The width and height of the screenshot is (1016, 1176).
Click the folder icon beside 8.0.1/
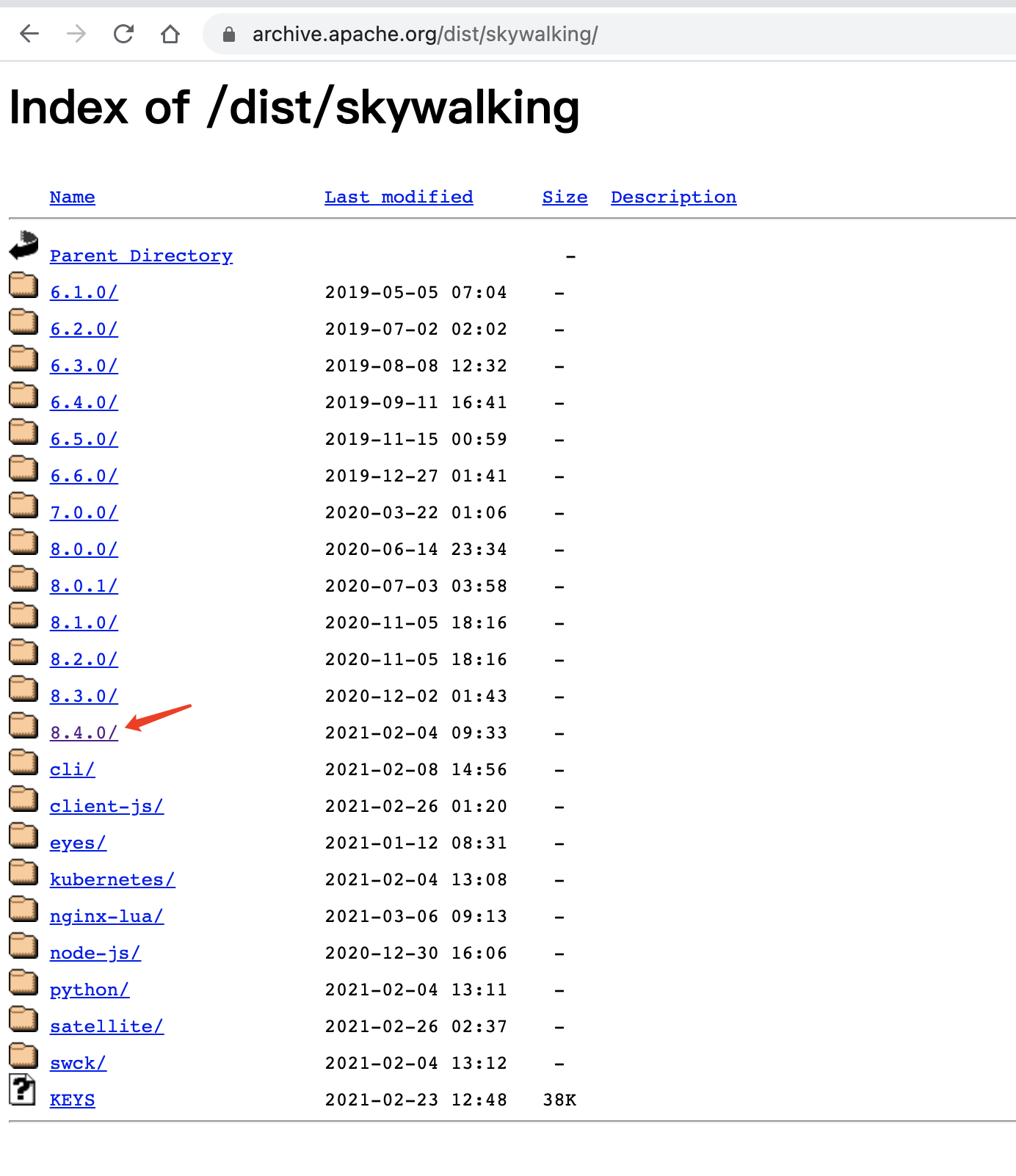click(x=23, y=578)
